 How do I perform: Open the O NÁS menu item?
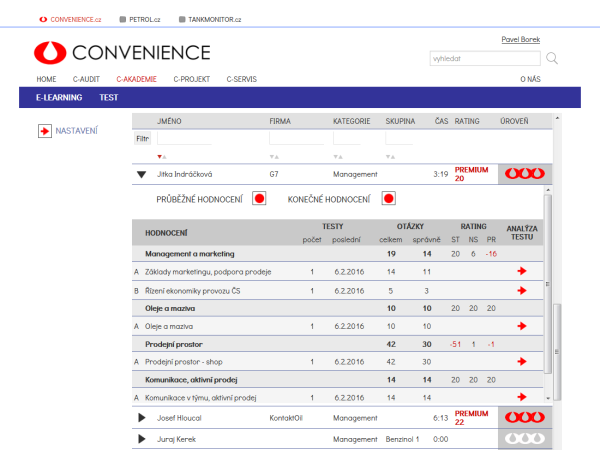[530, 79]
